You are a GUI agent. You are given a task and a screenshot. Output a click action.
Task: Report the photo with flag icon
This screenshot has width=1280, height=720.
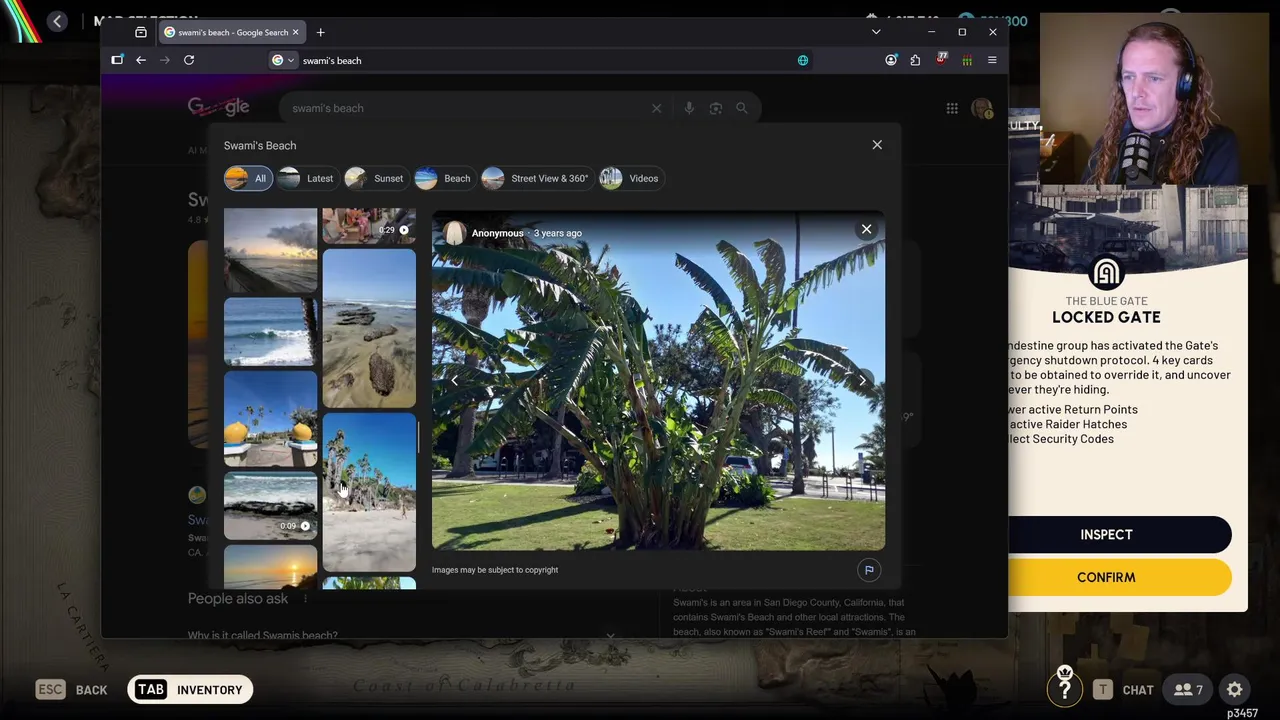[869, 570]
